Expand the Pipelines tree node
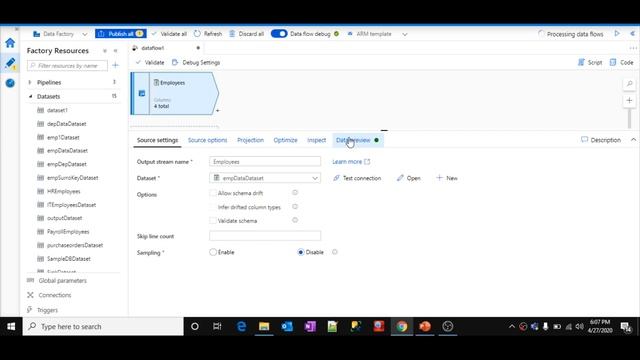The width and height of the screenshot is (640, 360). pos(30,82)
